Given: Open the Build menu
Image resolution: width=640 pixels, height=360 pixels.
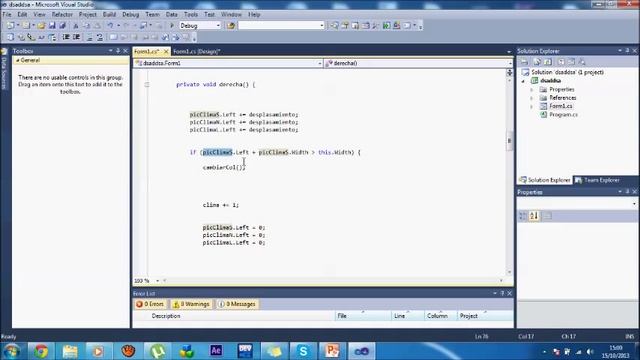Looking at the screenshot, I should (109, 14).
